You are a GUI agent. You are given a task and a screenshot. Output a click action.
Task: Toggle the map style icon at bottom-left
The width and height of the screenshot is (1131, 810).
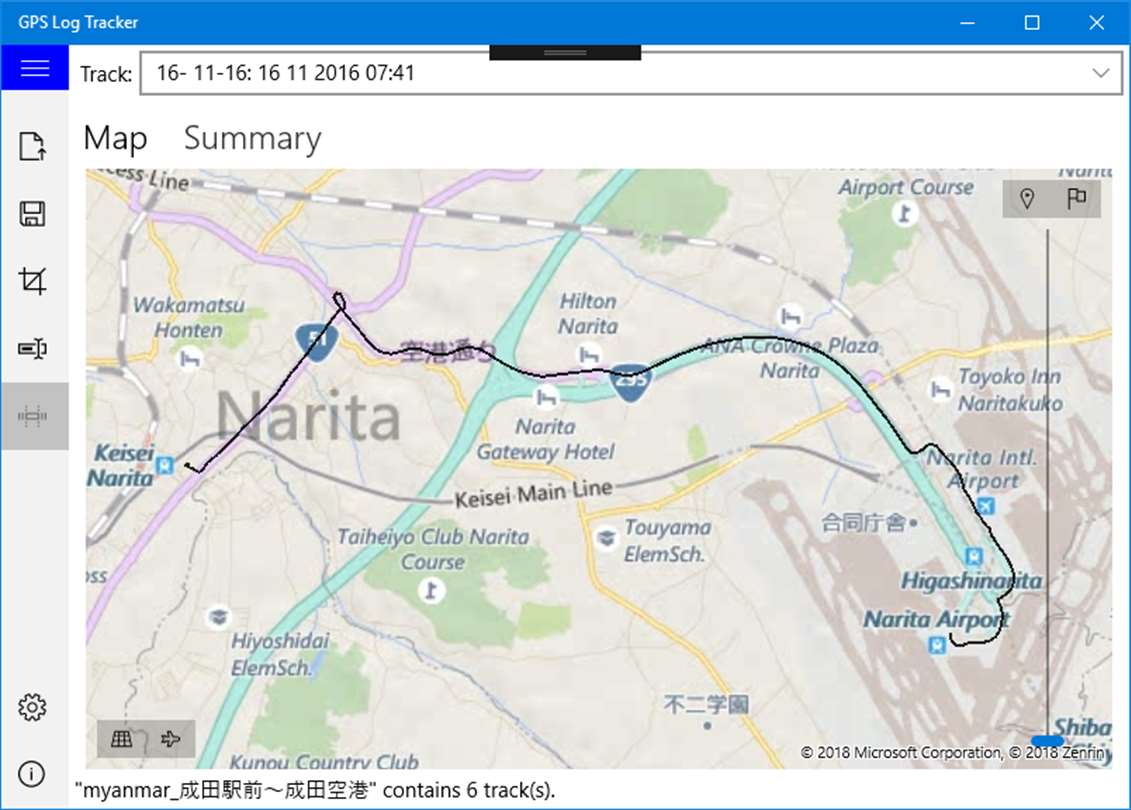122,739
